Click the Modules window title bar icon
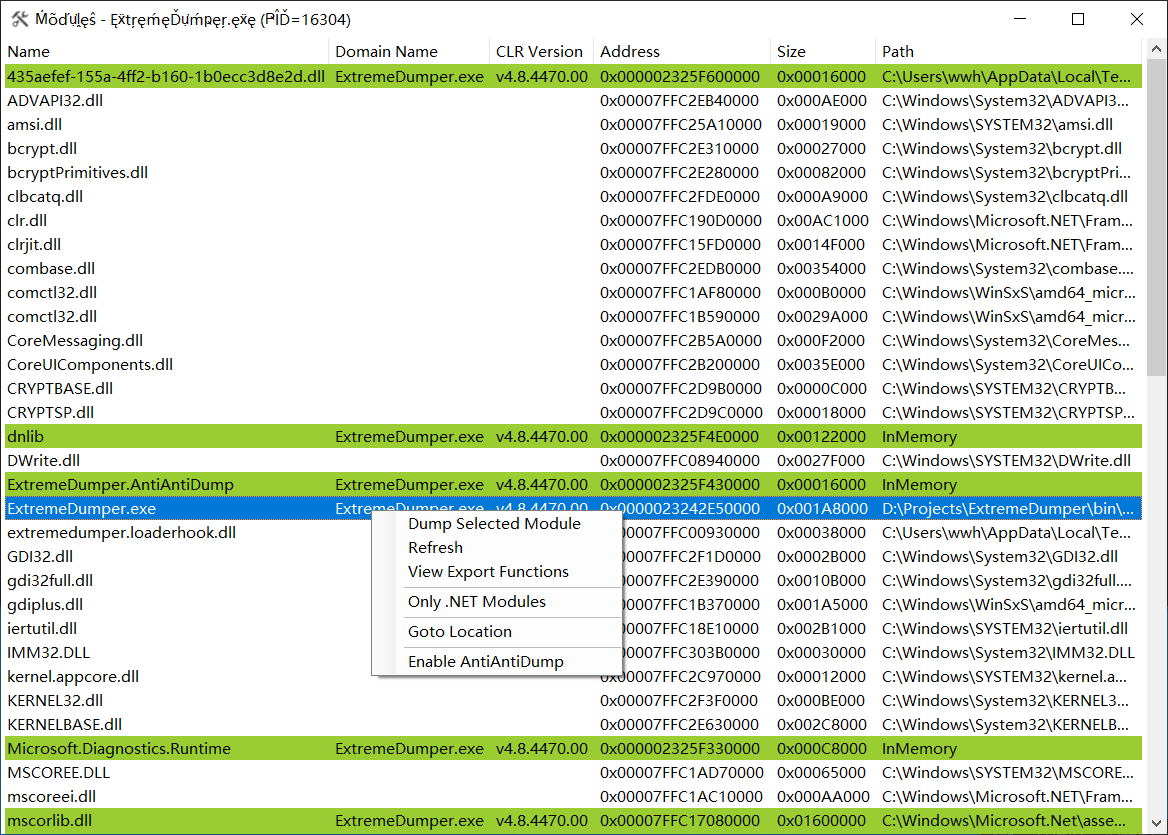Image resolution: width=1168 pixels, height=835 pixels. click(x=20, y=19)
